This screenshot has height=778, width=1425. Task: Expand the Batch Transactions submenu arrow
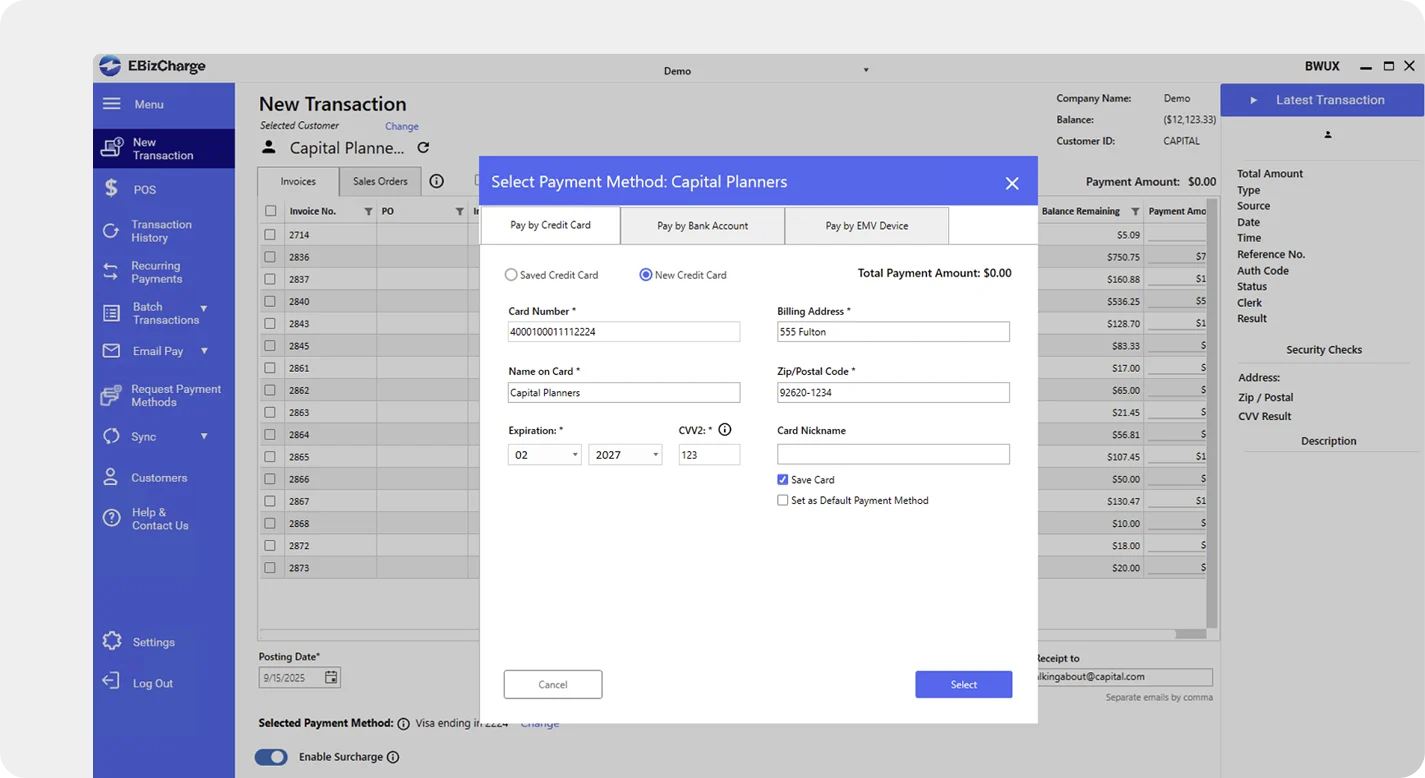(204, 308)
